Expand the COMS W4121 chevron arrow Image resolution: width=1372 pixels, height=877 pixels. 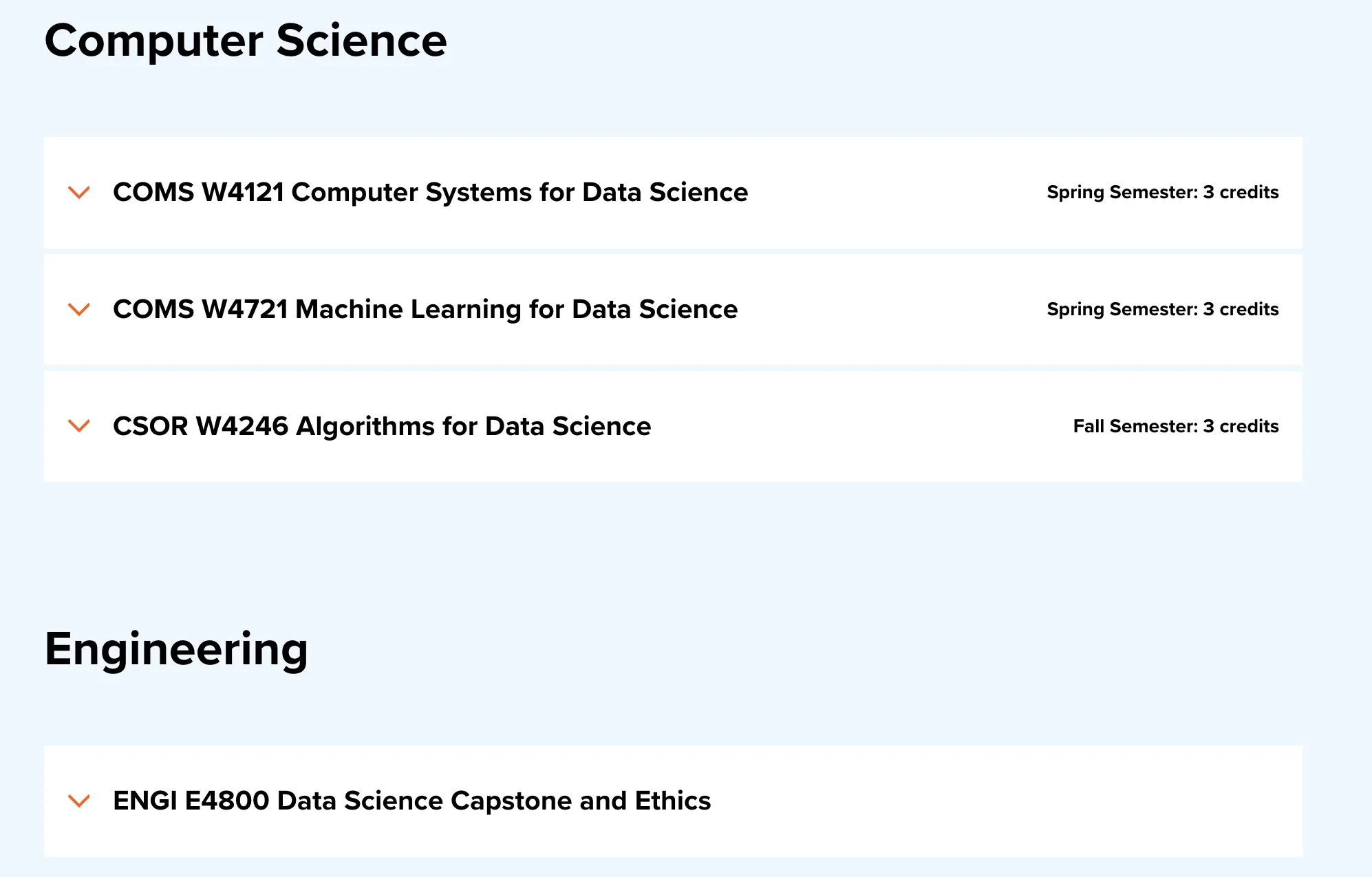[x=79, y=193]
